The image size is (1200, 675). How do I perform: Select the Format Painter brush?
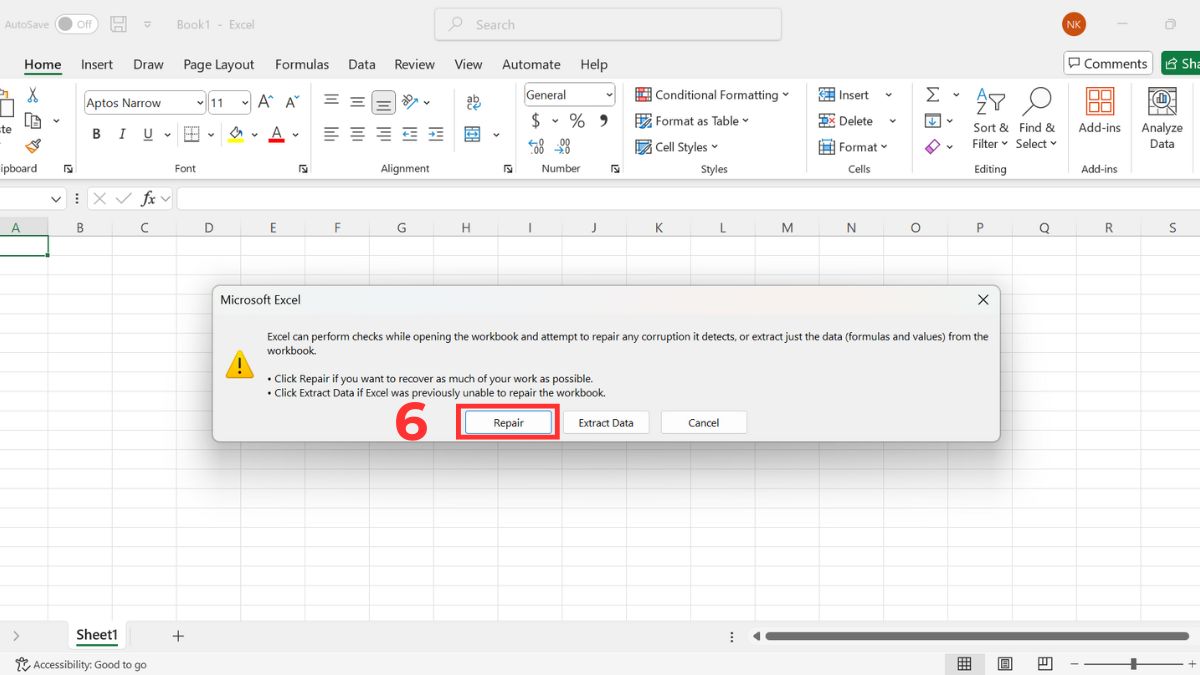tap(33, 147)
